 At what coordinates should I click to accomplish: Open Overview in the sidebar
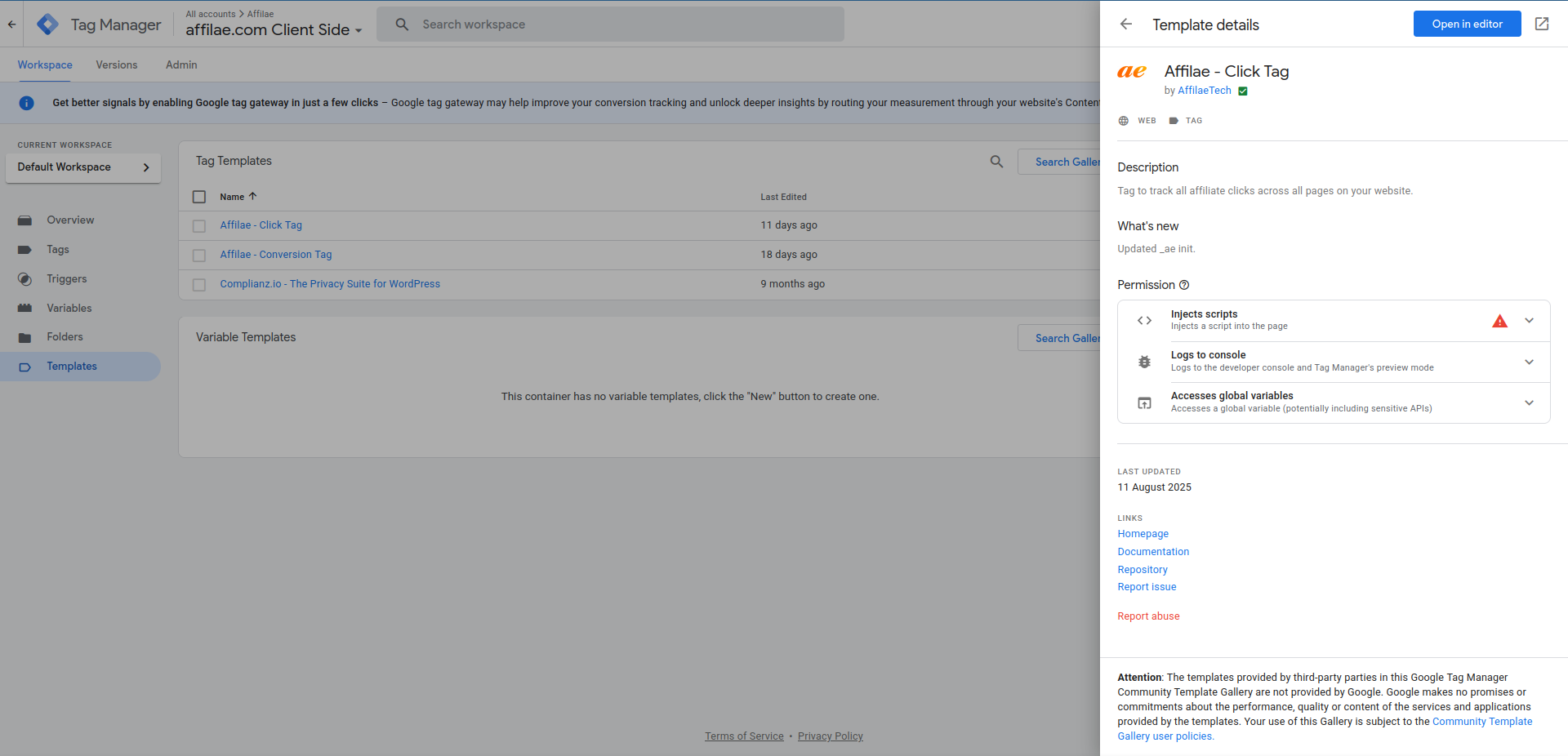70,220
